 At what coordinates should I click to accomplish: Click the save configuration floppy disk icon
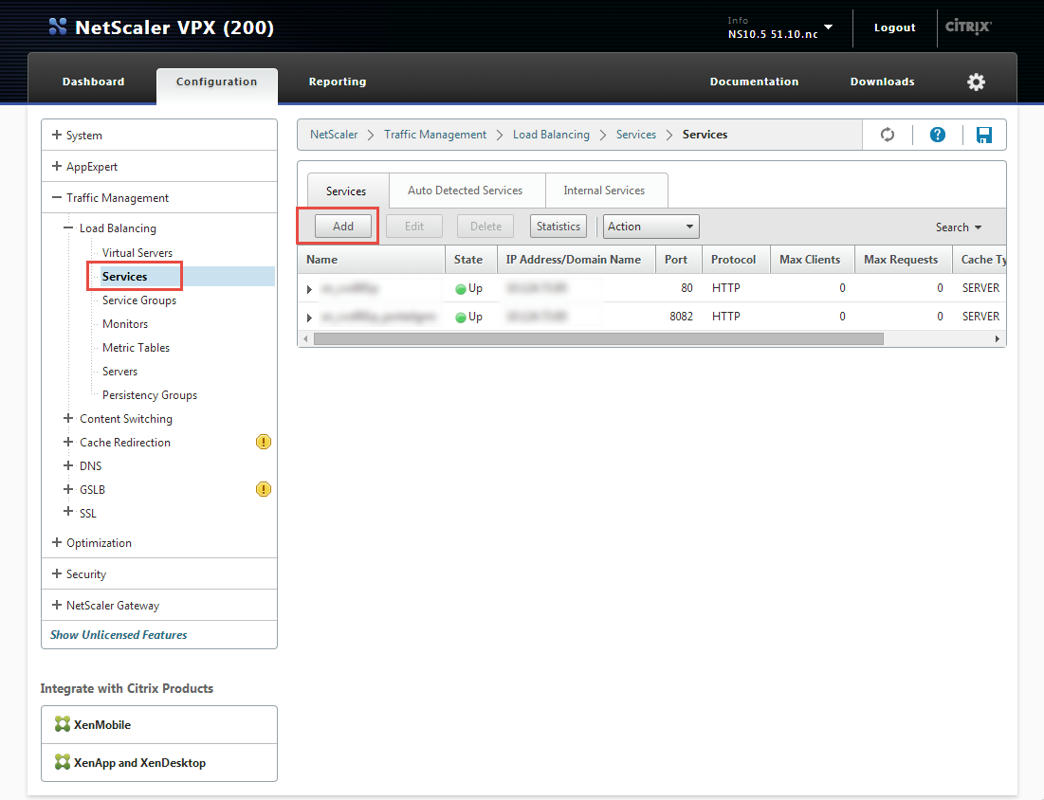(984, 135)
